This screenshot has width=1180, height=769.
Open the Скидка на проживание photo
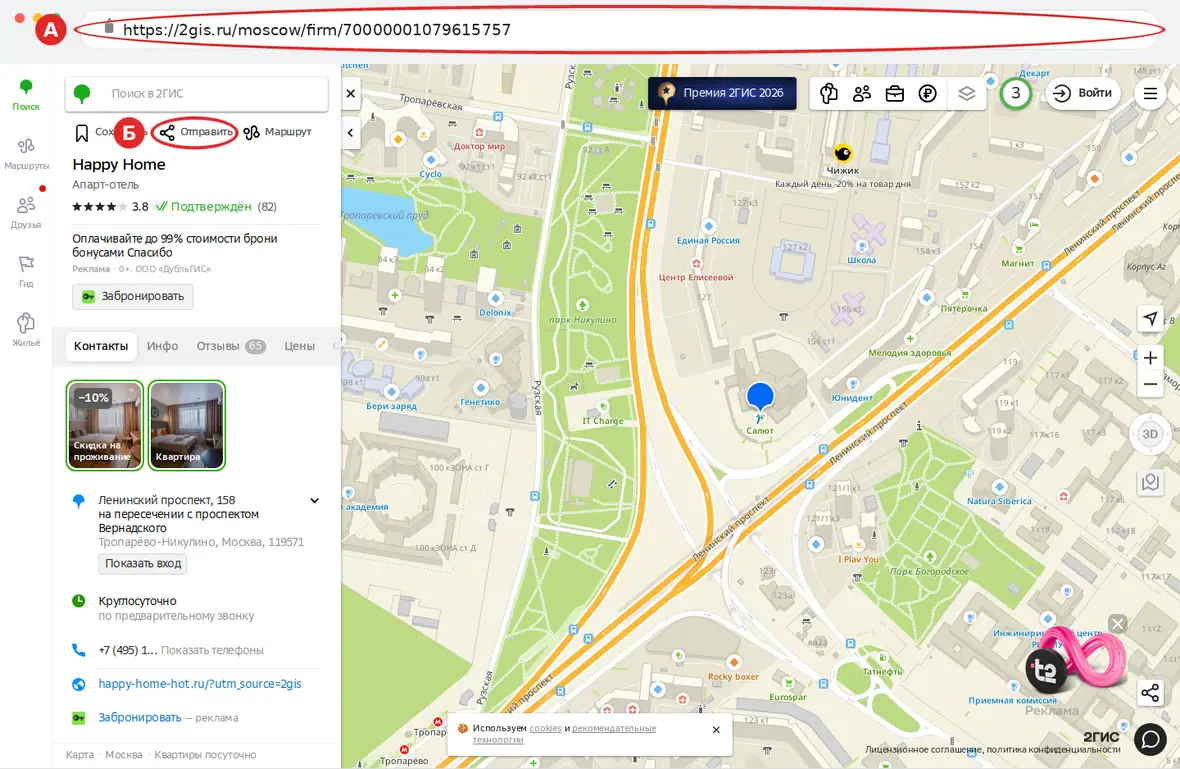tap(105, 425)
